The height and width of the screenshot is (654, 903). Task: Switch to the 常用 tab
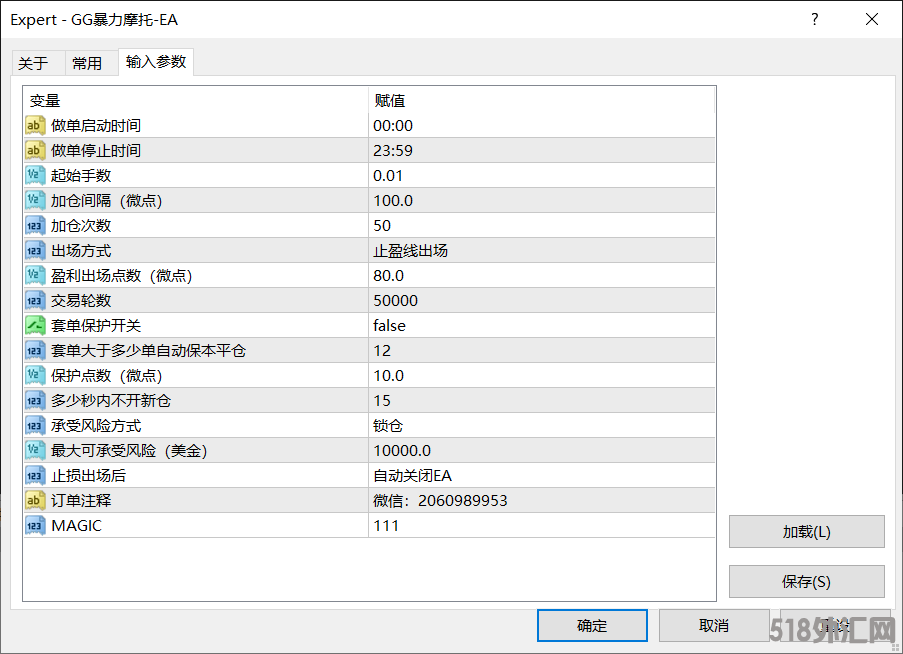point(87,63)
